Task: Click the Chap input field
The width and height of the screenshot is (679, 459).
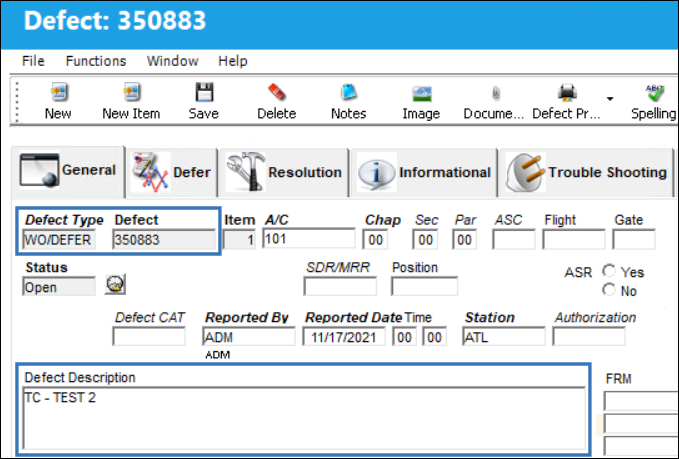Action: click(x=375, y=240)
